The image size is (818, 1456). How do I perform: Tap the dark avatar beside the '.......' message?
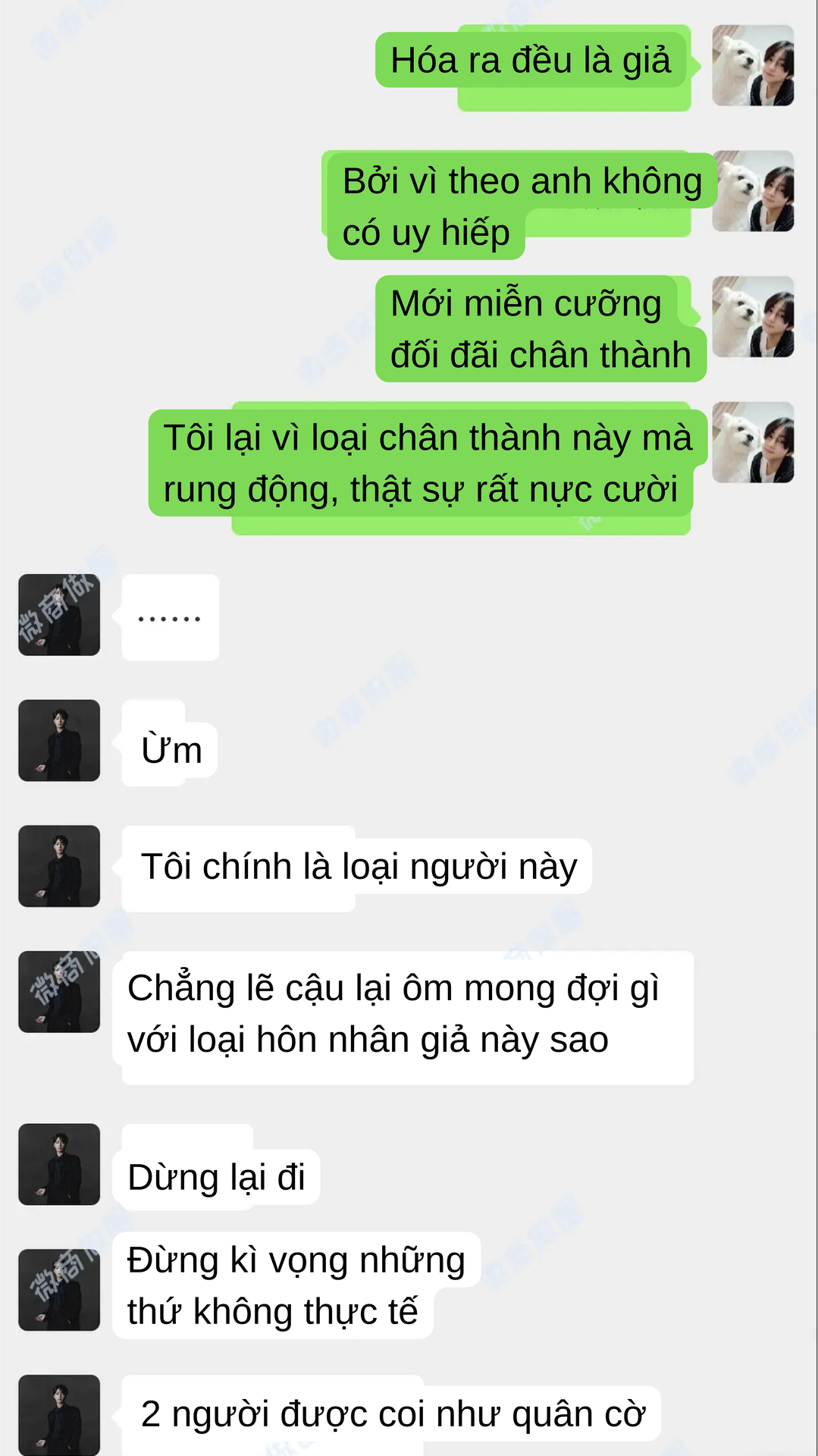[x=59, y=615]
